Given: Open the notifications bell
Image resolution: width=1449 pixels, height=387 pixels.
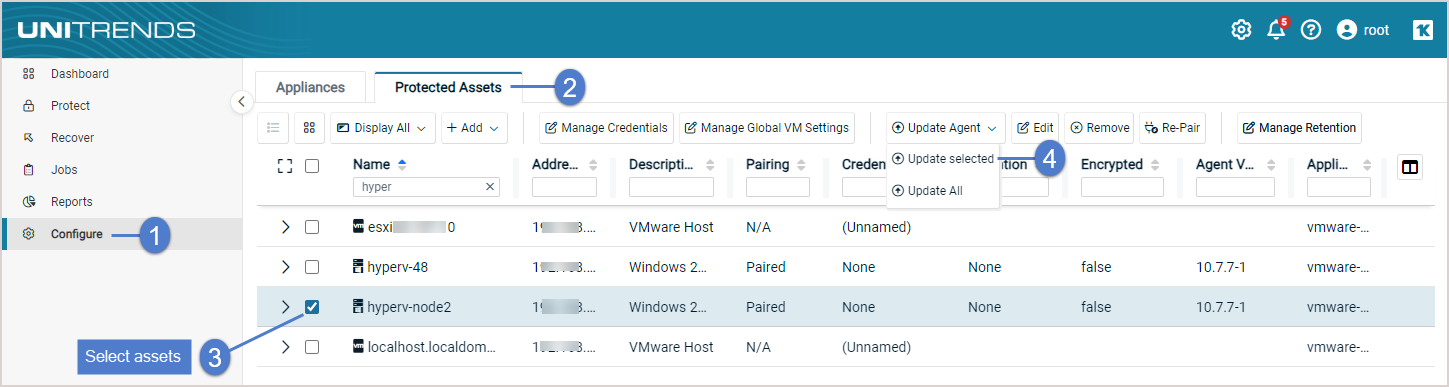Looking at the screenshot, I should 1276,30.
